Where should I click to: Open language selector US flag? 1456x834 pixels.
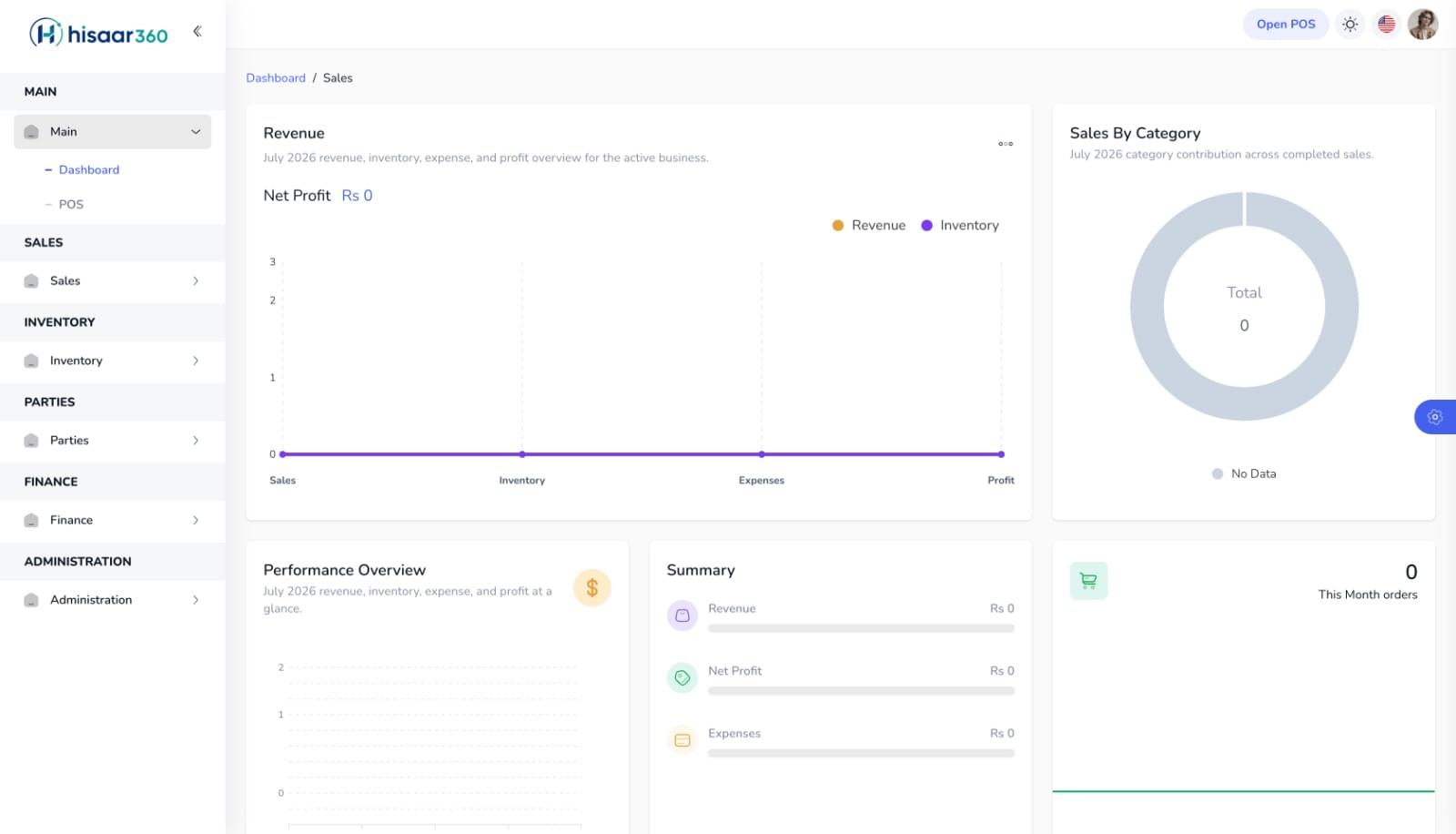coord(1386,25)
